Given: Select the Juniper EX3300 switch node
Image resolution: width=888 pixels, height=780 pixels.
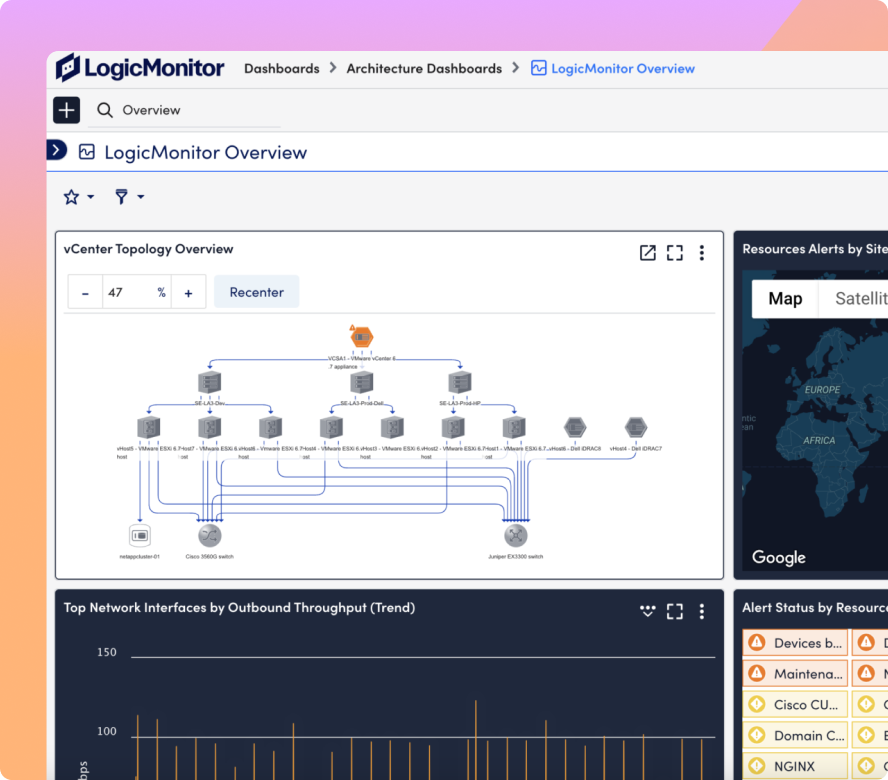Looking at the screenshot, I should coord(515,535).
